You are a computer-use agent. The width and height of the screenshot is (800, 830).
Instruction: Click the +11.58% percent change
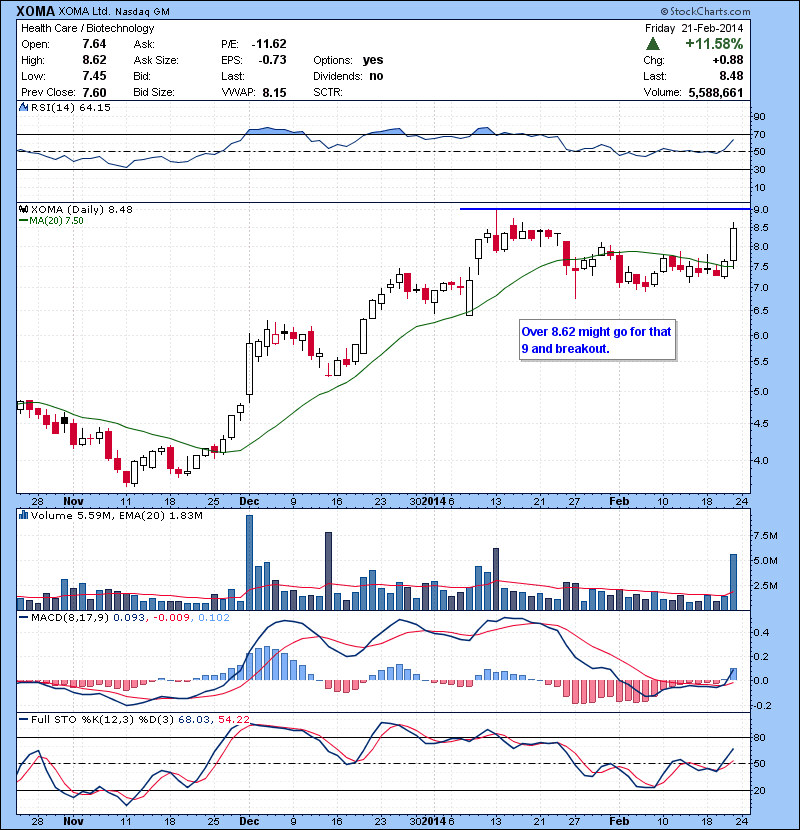point(714,44)
